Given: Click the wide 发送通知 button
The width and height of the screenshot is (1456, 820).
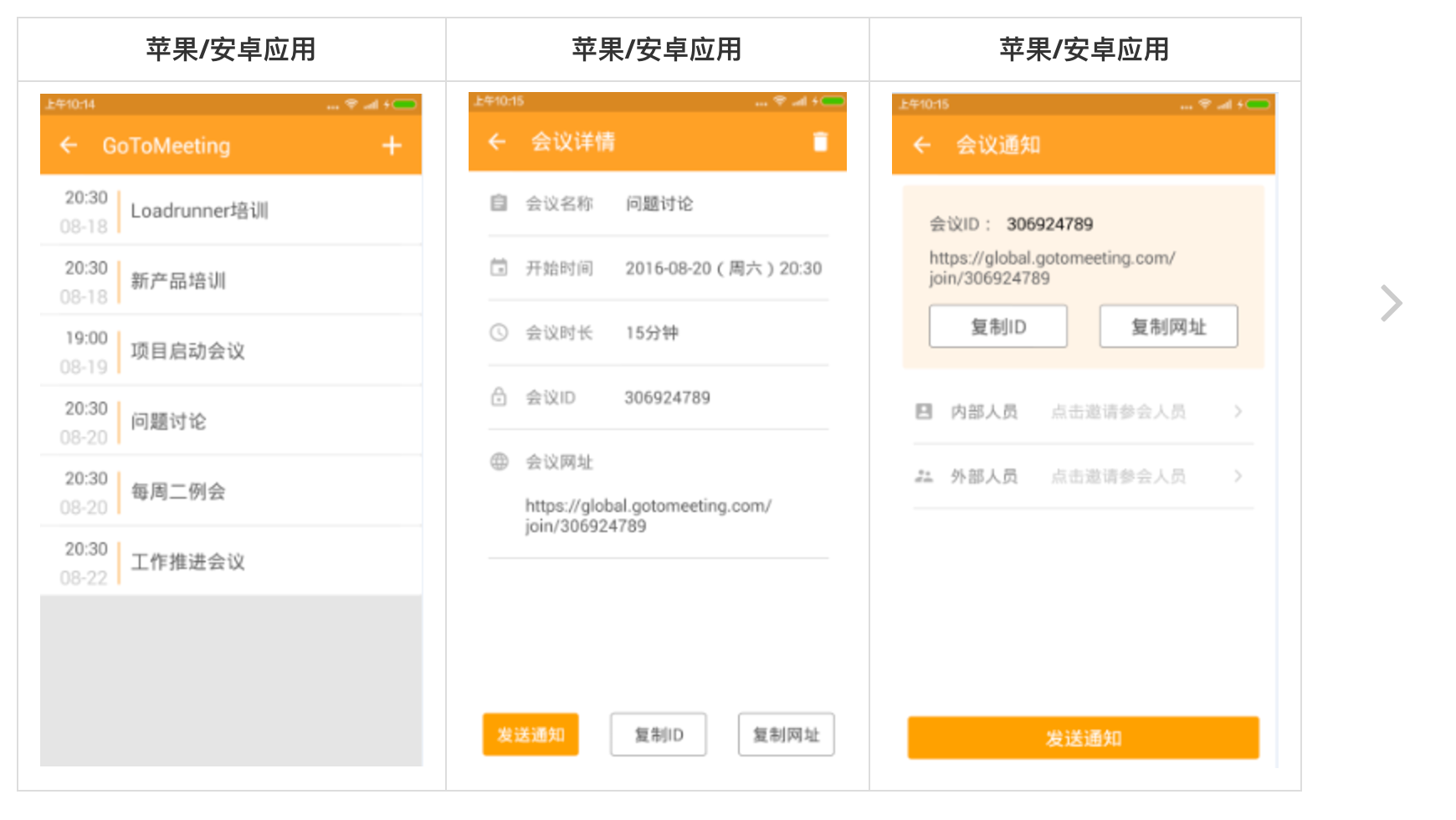Looking at the screenshot, I should click(x=1084, y=738).
